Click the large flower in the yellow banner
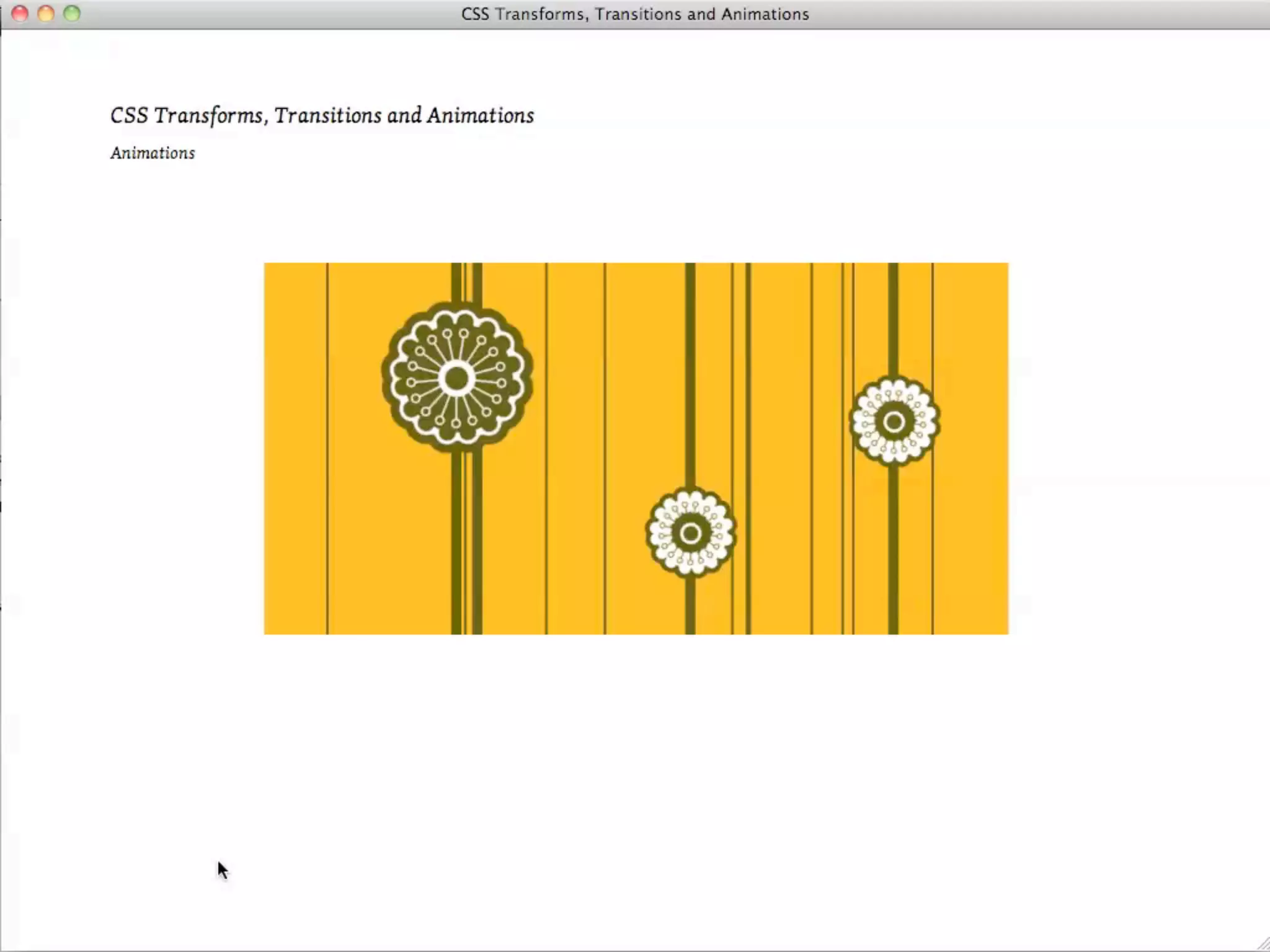The image size is (1270, 952). [457, 377]
